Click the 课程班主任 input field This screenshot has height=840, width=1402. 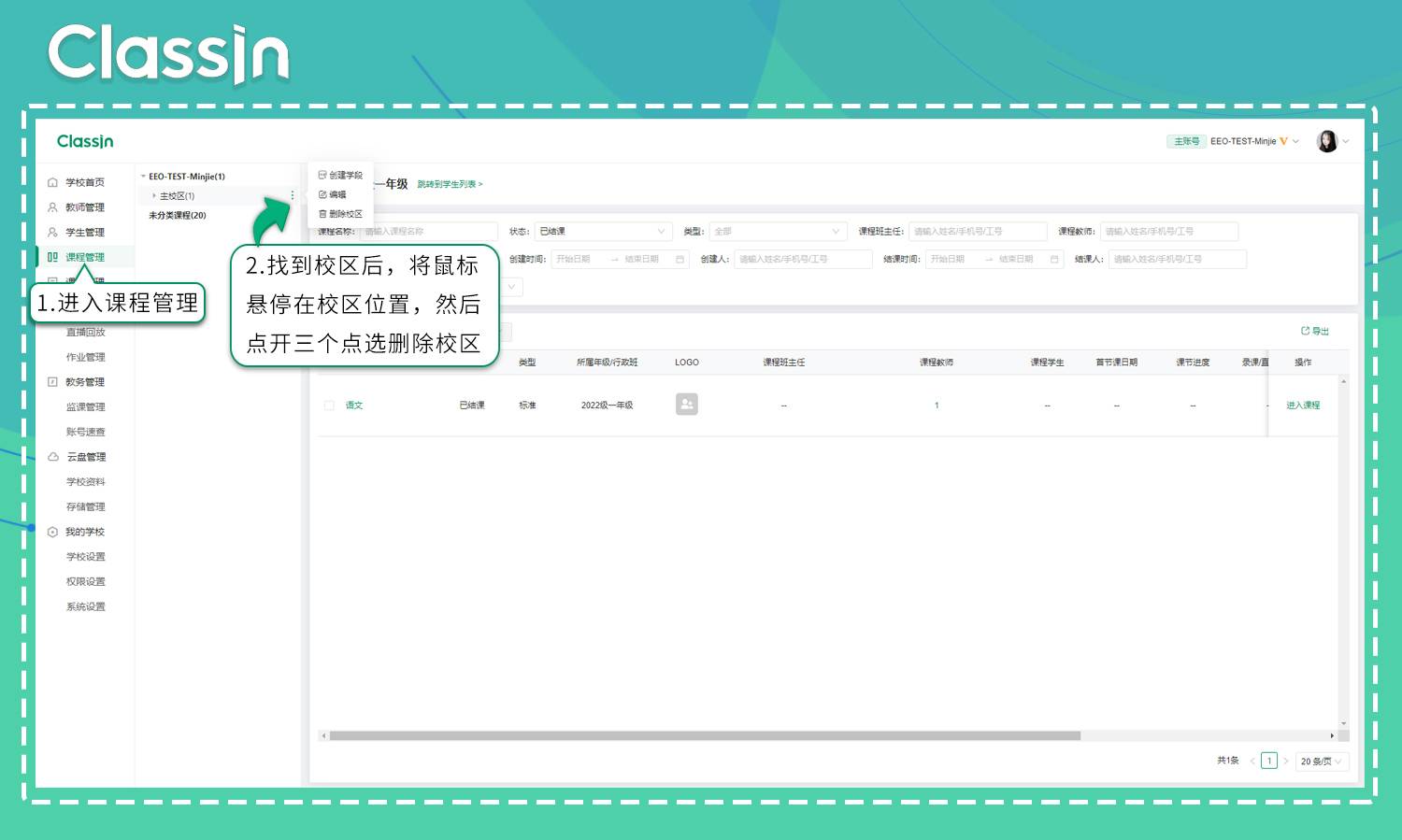pos(978,231)
